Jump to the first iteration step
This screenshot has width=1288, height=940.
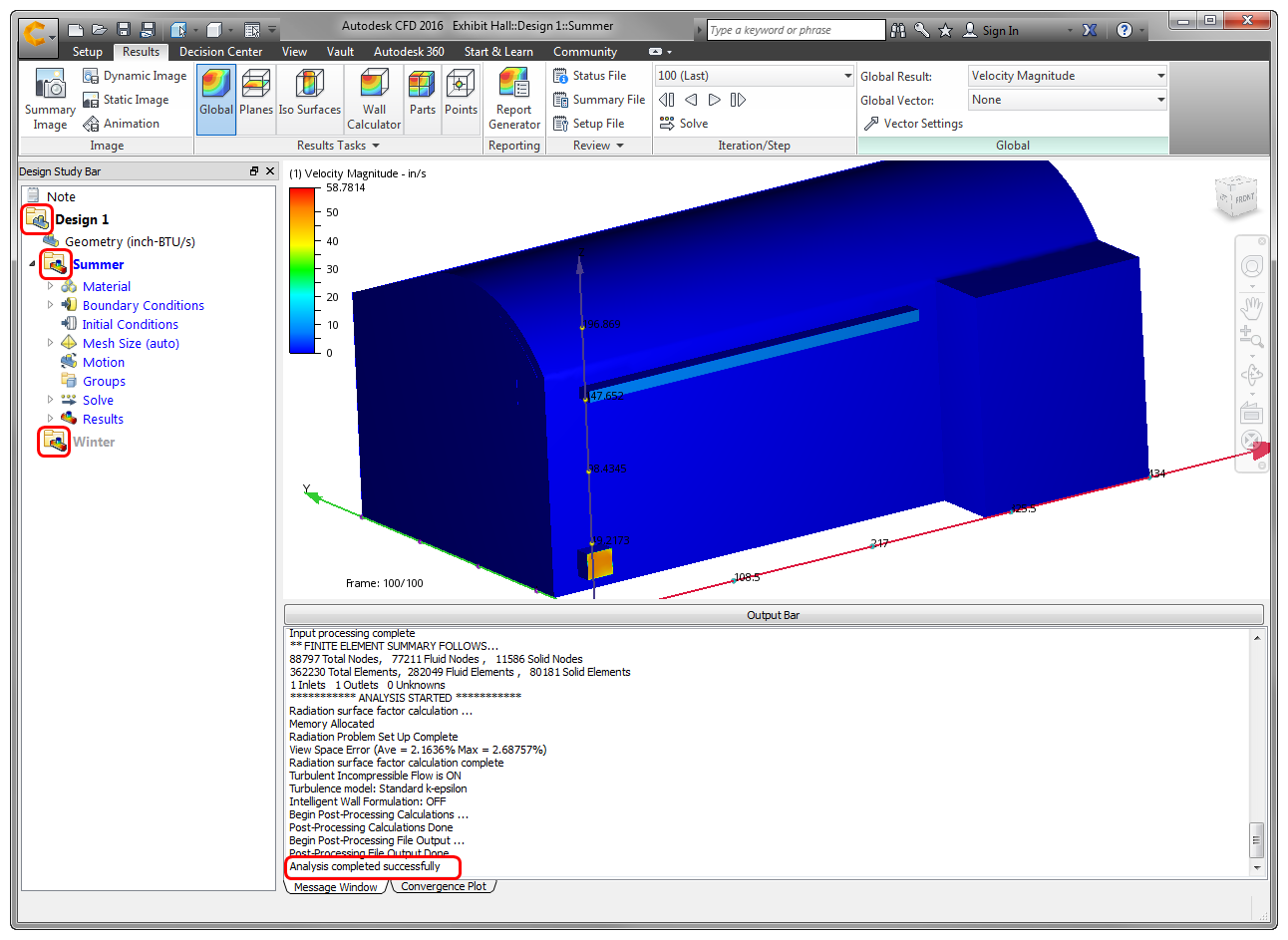[667, 100]
